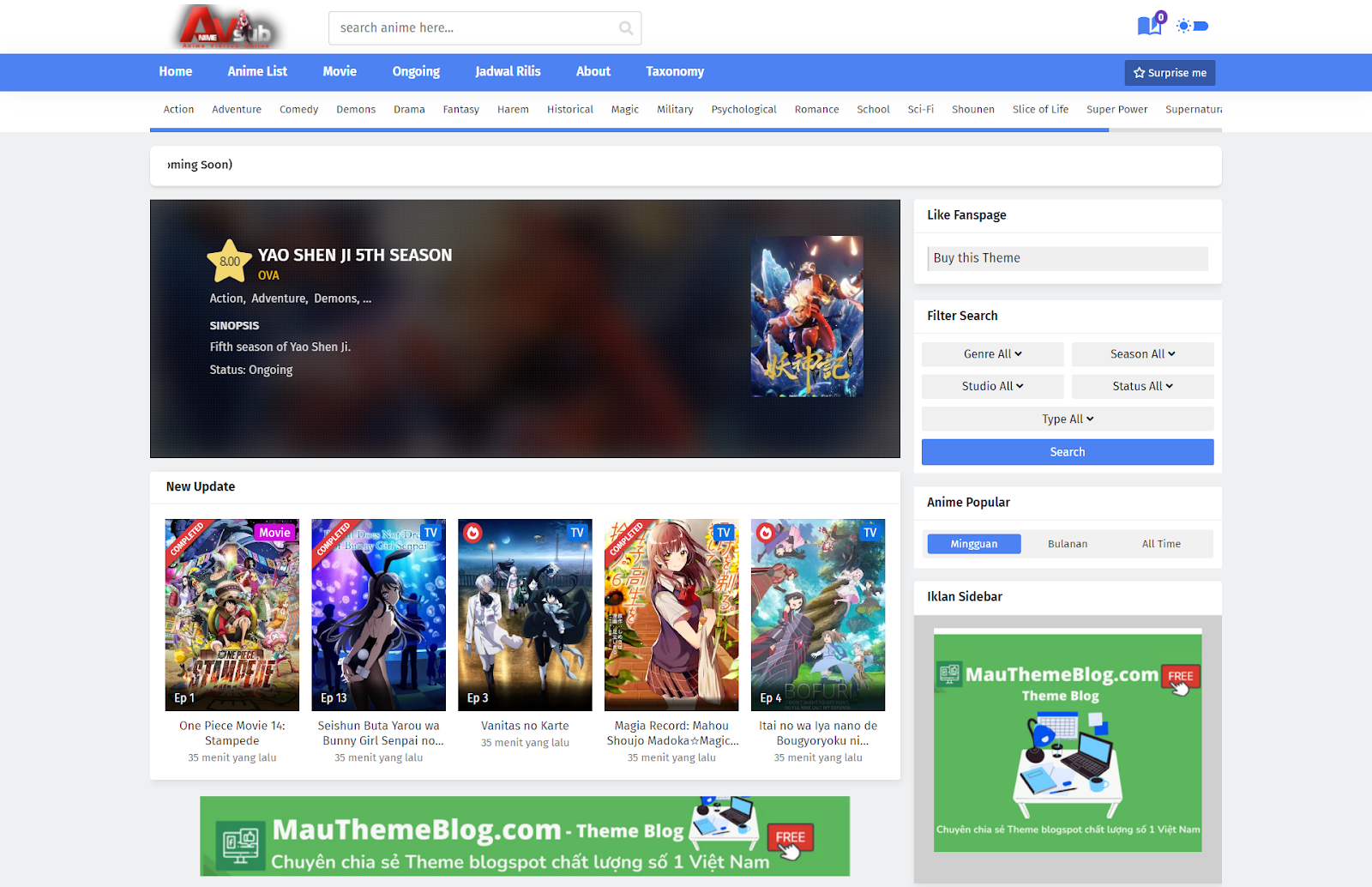
Task: Open the Seishun Buta Yarou poster thumbnail
Action: tap(378, 615)
